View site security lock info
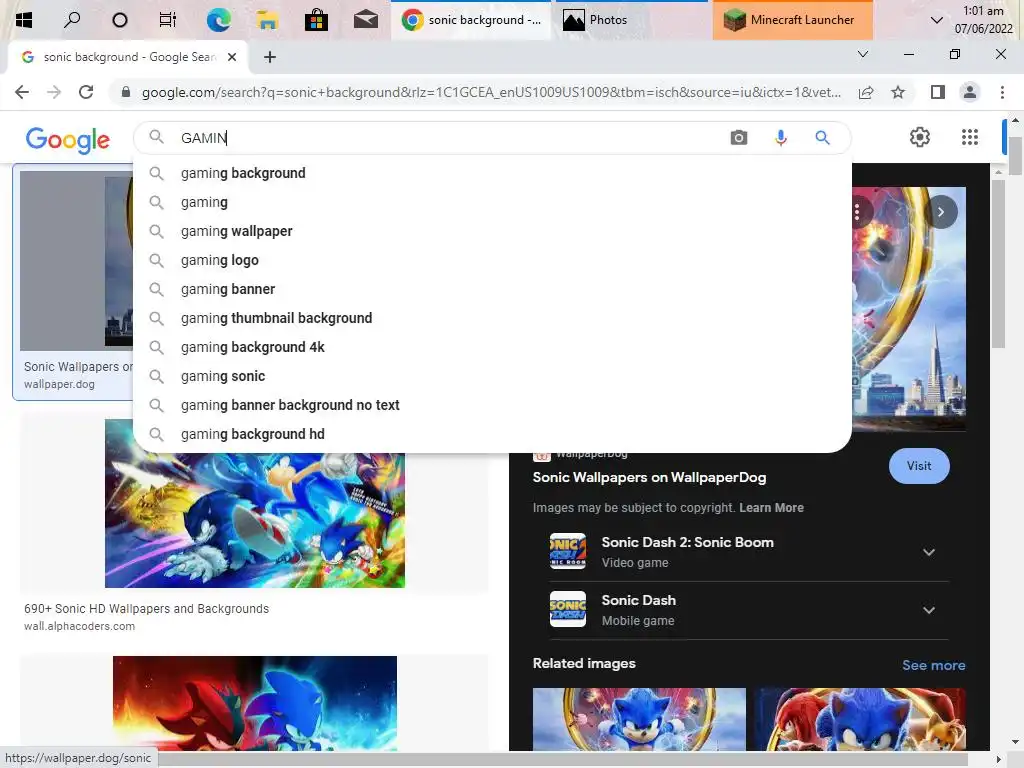1024x768 pixels. coord(126,92)
